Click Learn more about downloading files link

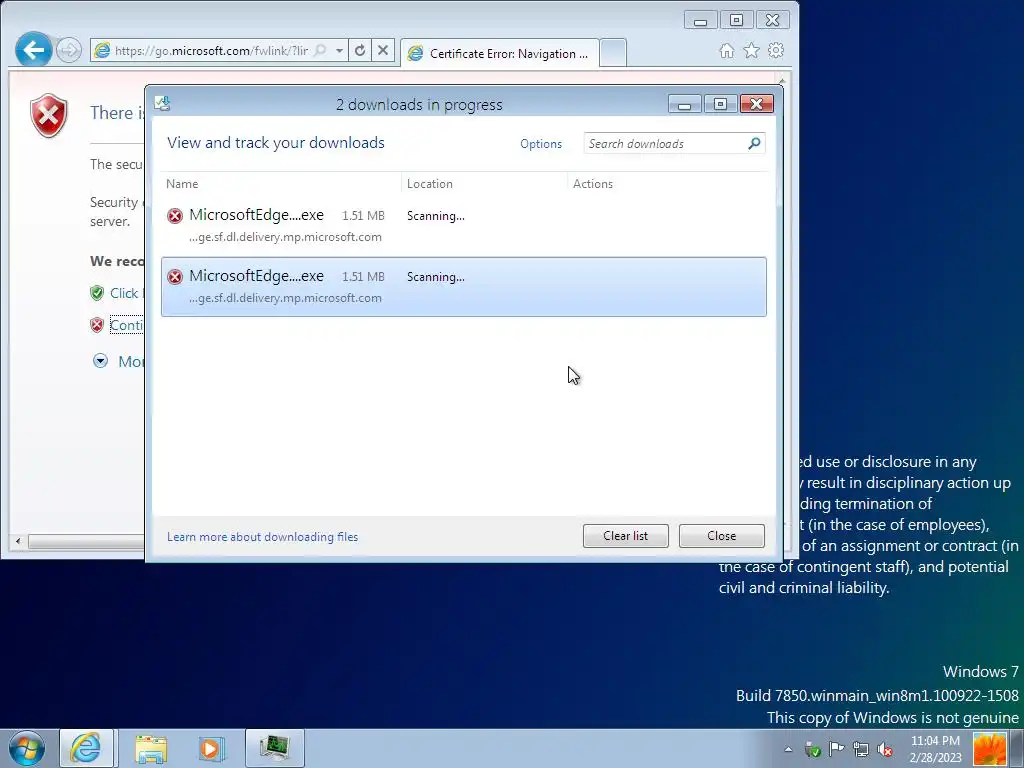click(263, 537)
